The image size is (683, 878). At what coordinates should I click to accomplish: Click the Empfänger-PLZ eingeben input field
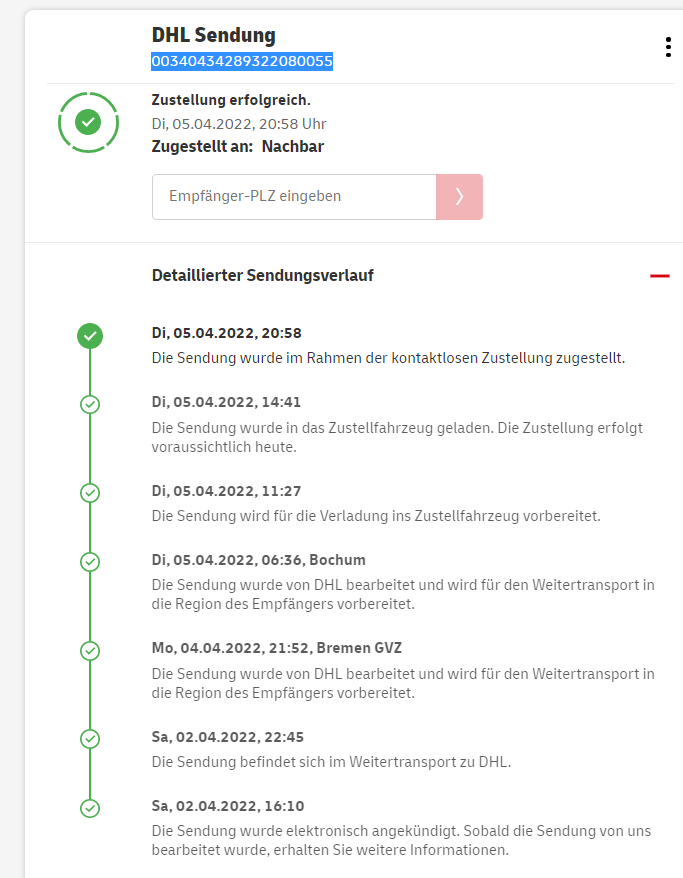pos(294,197)
